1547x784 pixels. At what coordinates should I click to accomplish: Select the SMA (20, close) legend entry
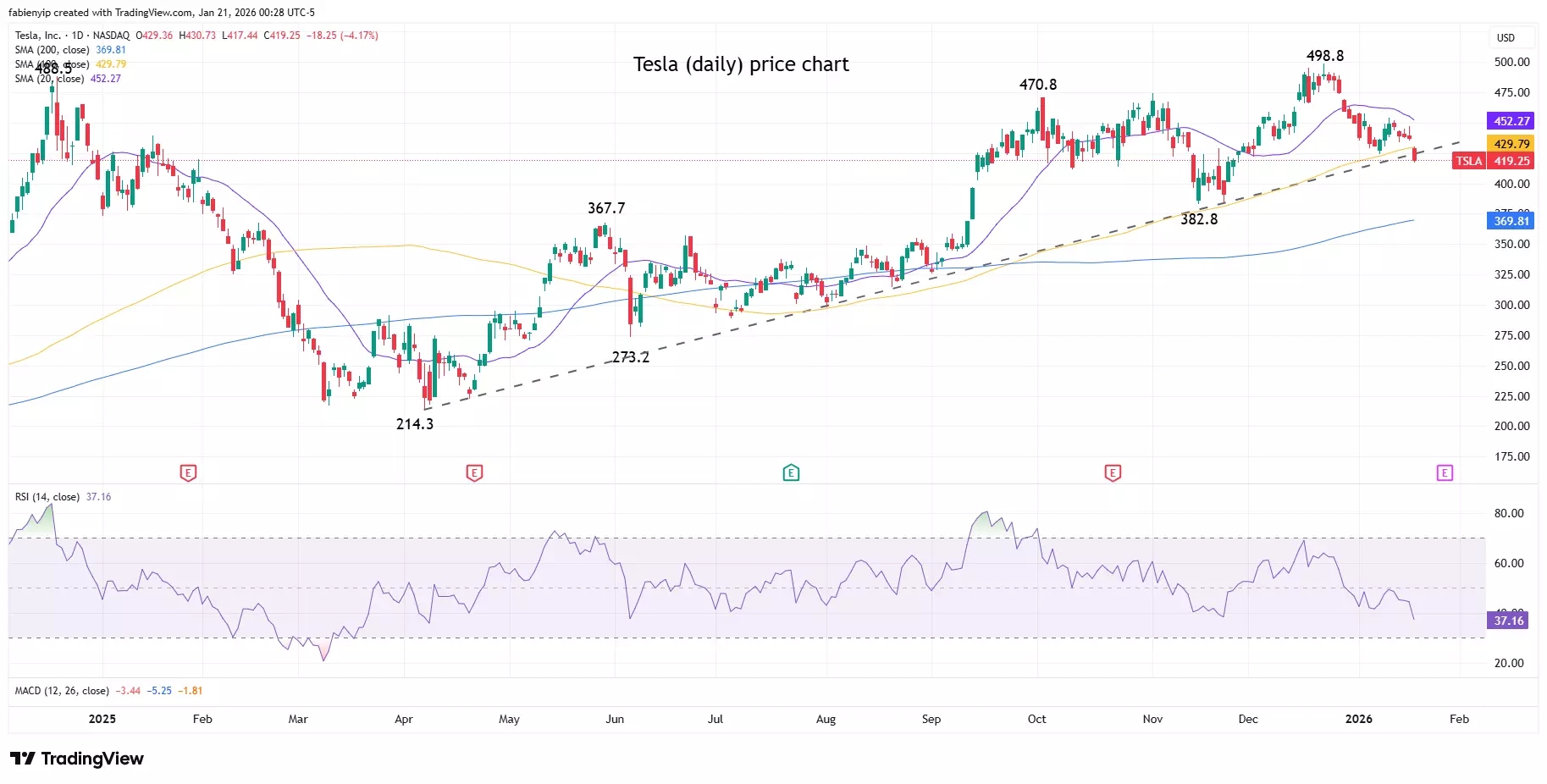[x=49, y=79]
